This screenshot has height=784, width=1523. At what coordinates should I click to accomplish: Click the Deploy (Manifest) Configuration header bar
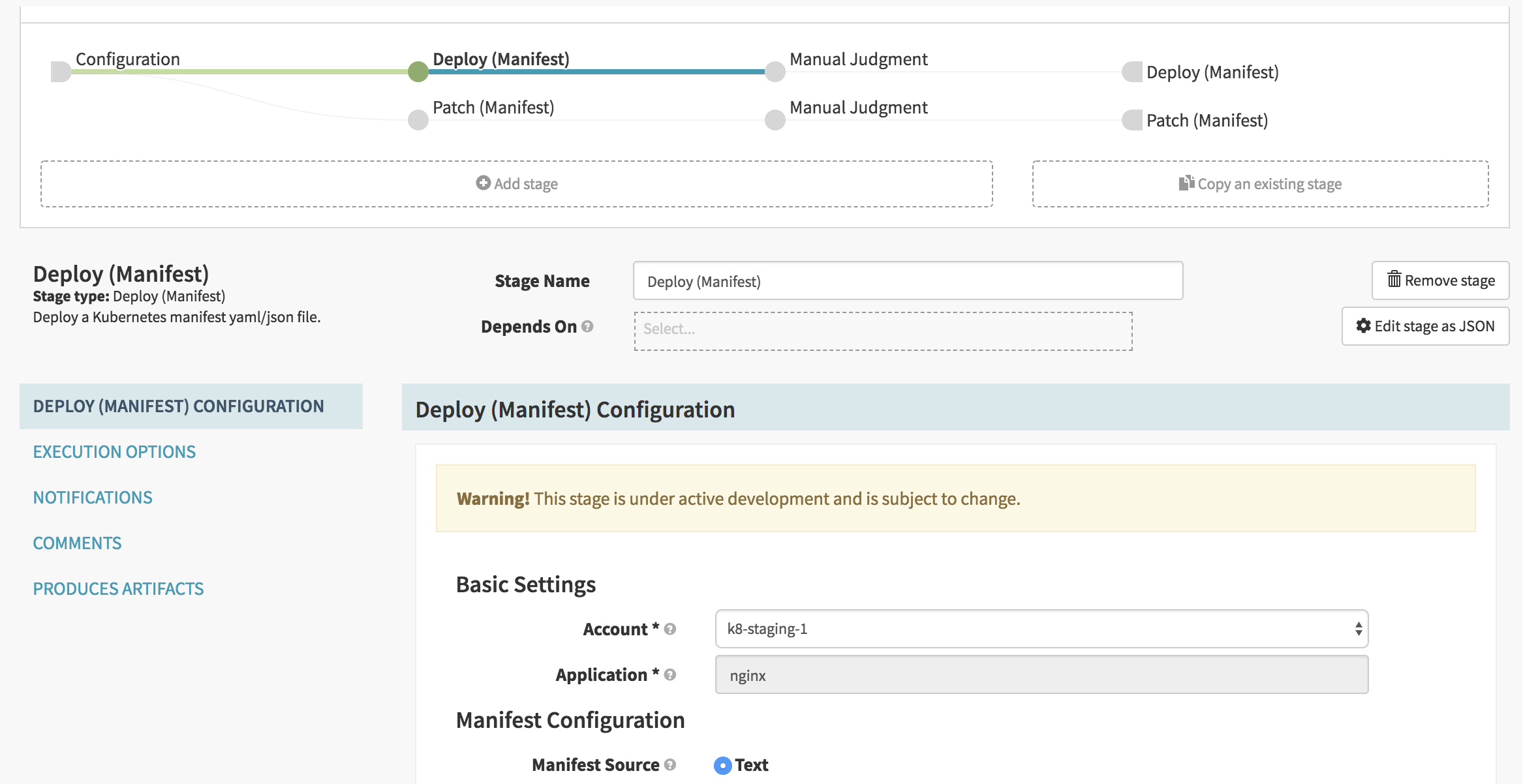click(955, 408)
